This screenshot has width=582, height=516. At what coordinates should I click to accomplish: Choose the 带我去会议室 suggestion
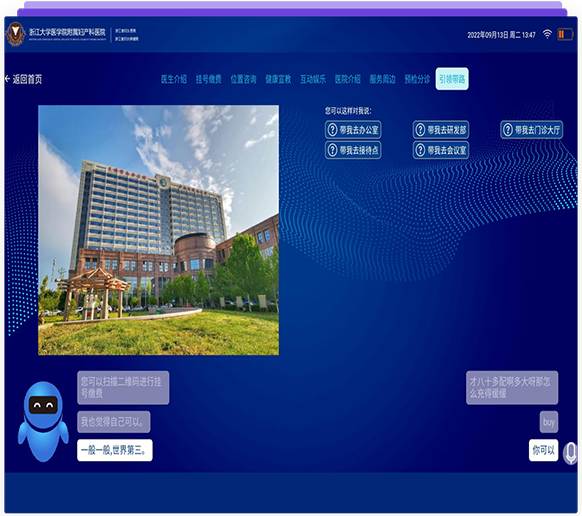pyautogui.click(x=441, y=150)
